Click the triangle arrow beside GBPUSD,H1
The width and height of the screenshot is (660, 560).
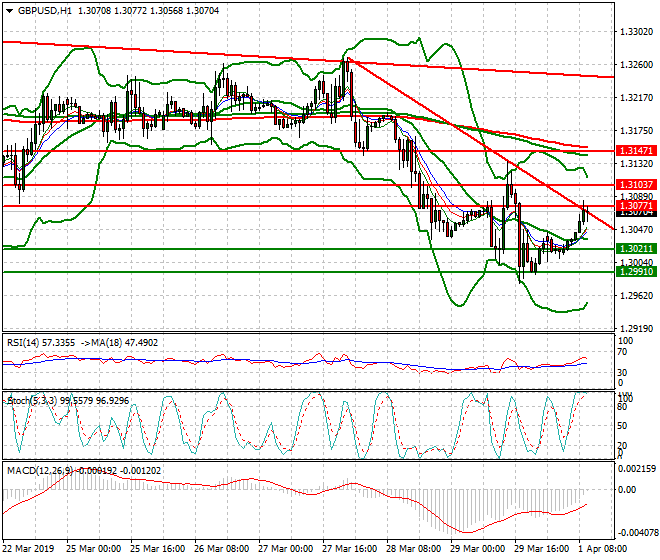coord(10,11)
